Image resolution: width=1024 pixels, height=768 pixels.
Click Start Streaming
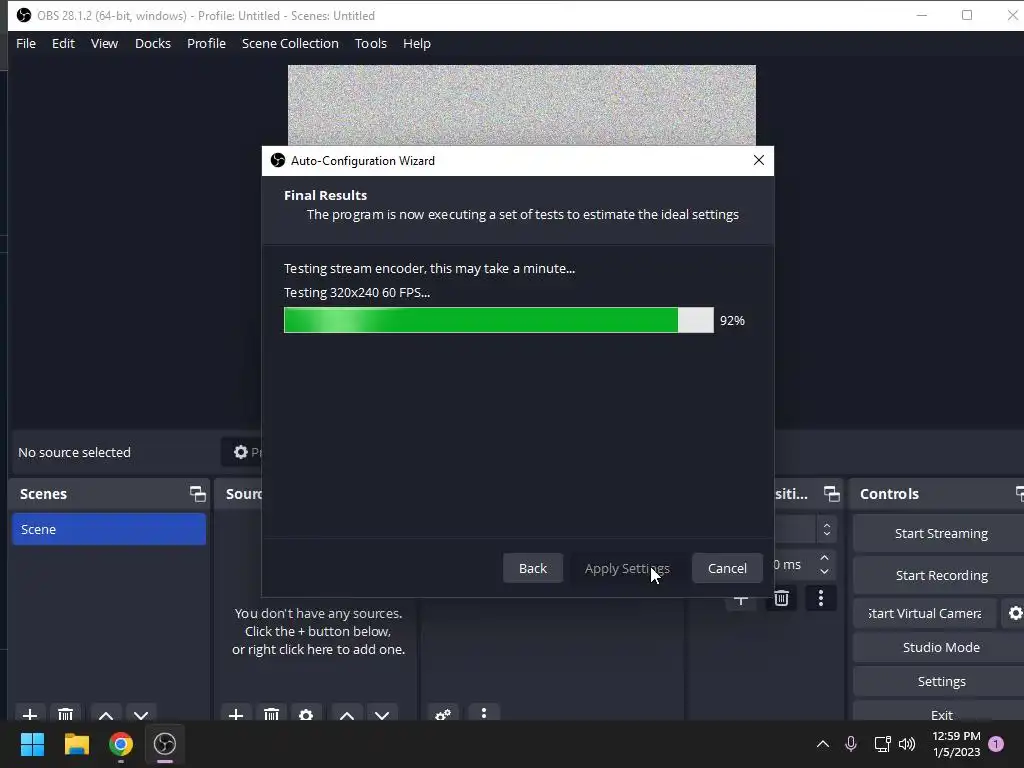pyautogui.click(x=940, y=534)
